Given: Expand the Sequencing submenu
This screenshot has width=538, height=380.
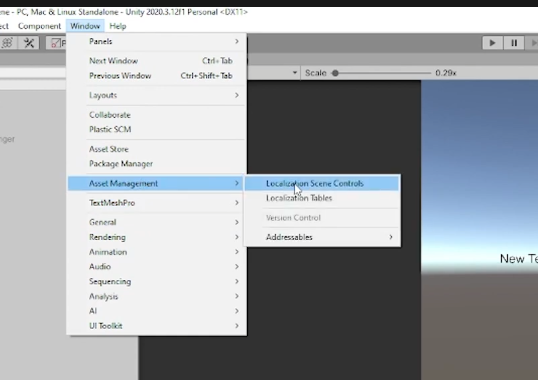Looking at the screenshot, I should (x=157, y=281).
